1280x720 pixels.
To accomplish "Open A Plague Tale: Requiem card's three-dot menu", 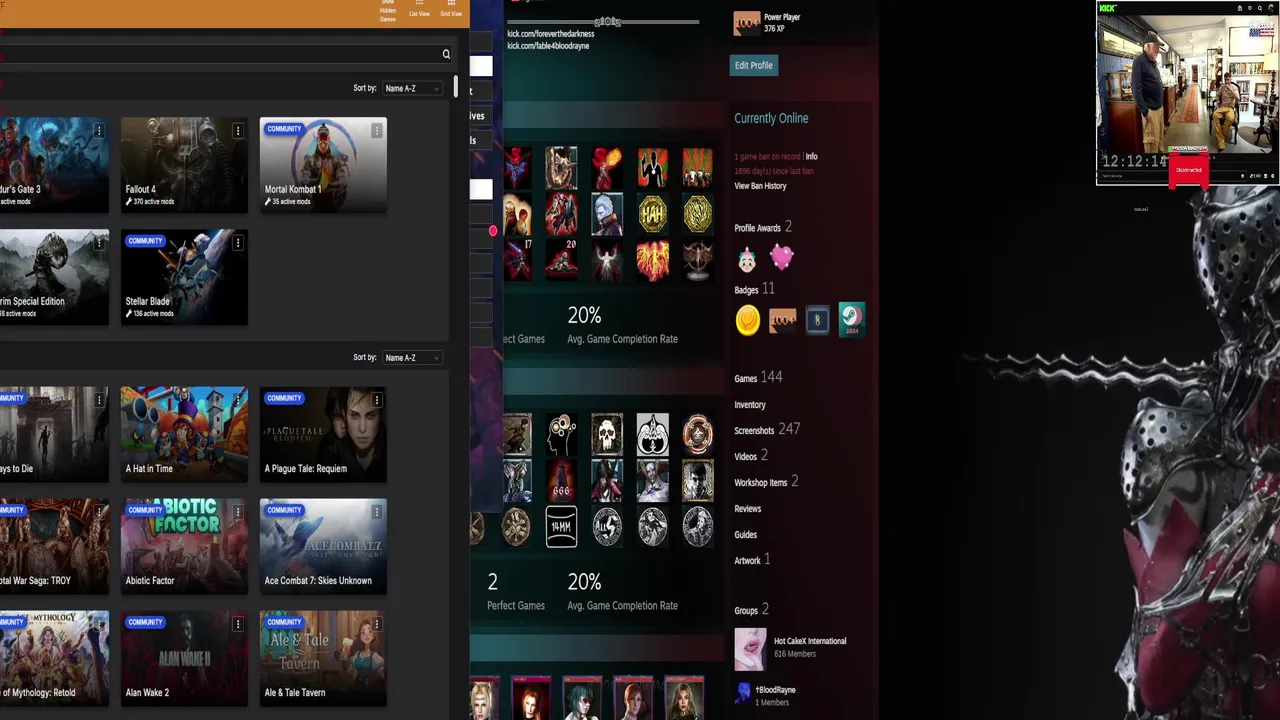I will 376,400.
